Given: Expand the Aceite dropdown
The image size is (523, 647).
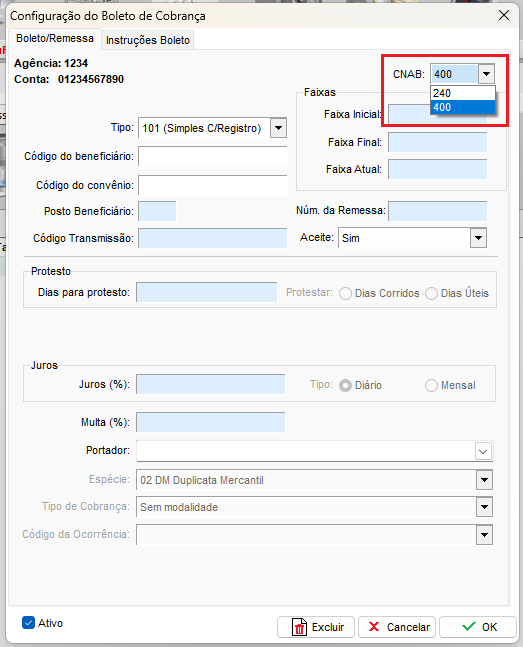Looking at the screenshot, I should tap(478, 238).
